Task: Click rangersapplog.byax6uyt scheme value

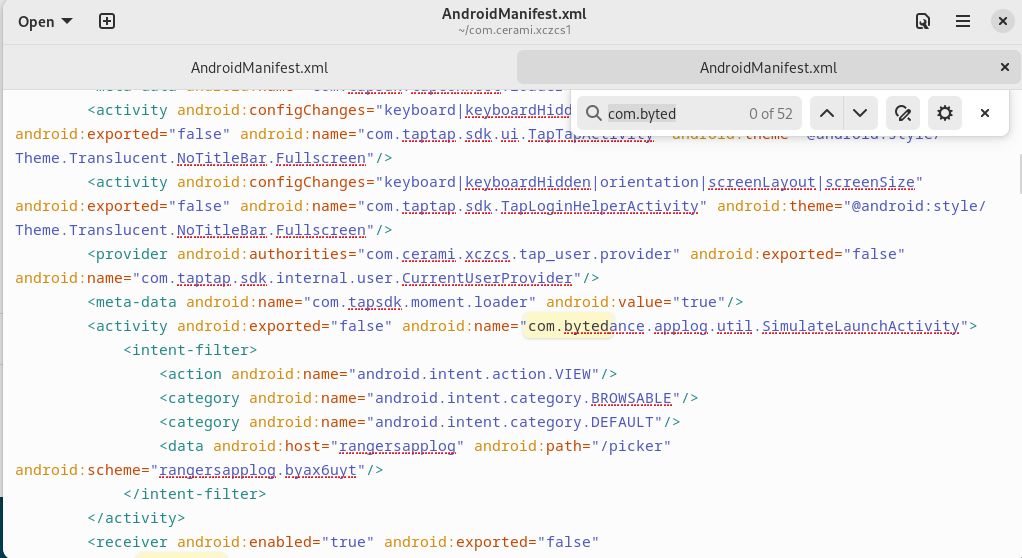Action: tap(257, 471)
